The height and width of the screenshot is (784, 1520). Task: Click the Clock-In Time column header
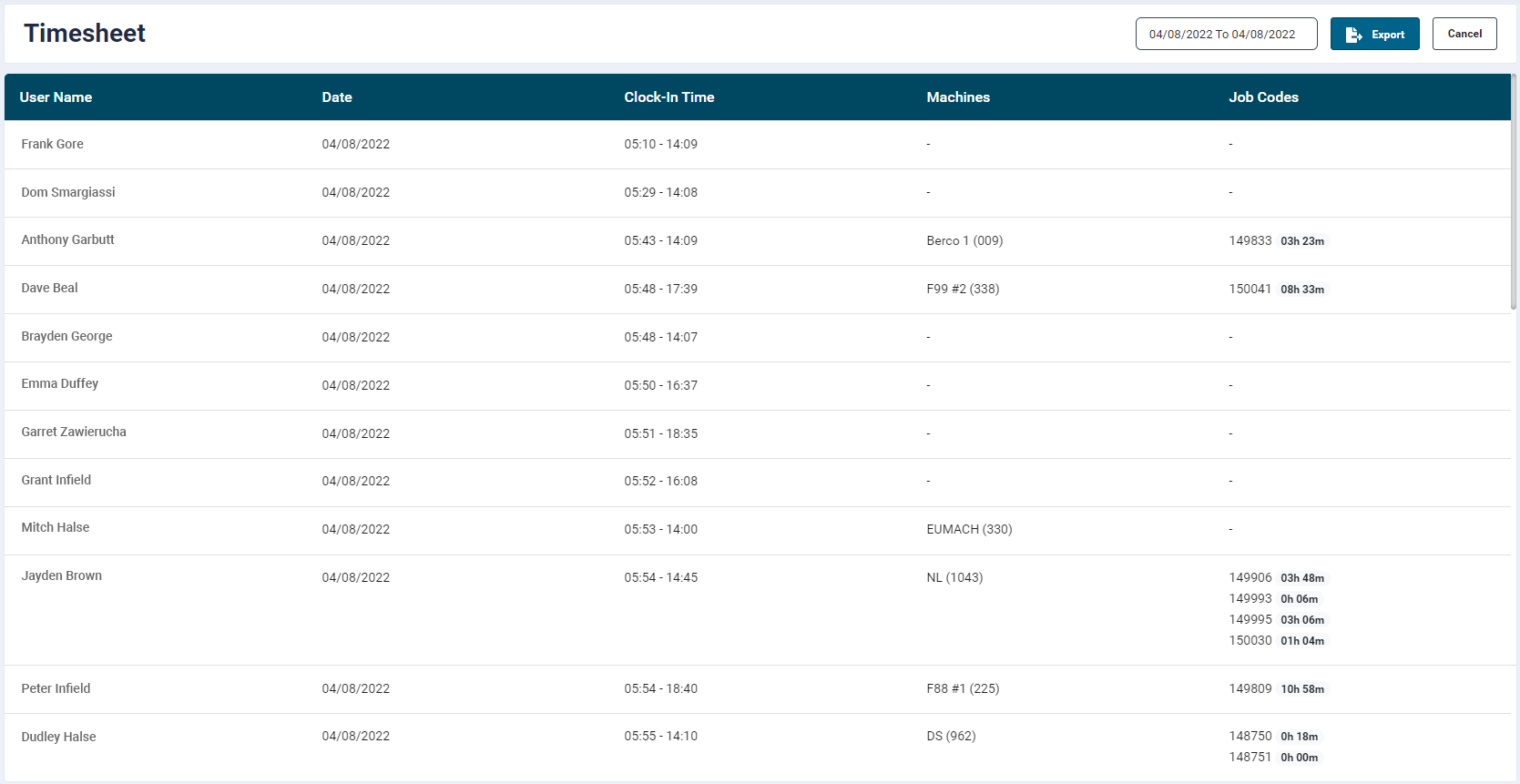(x=668, y=97)
